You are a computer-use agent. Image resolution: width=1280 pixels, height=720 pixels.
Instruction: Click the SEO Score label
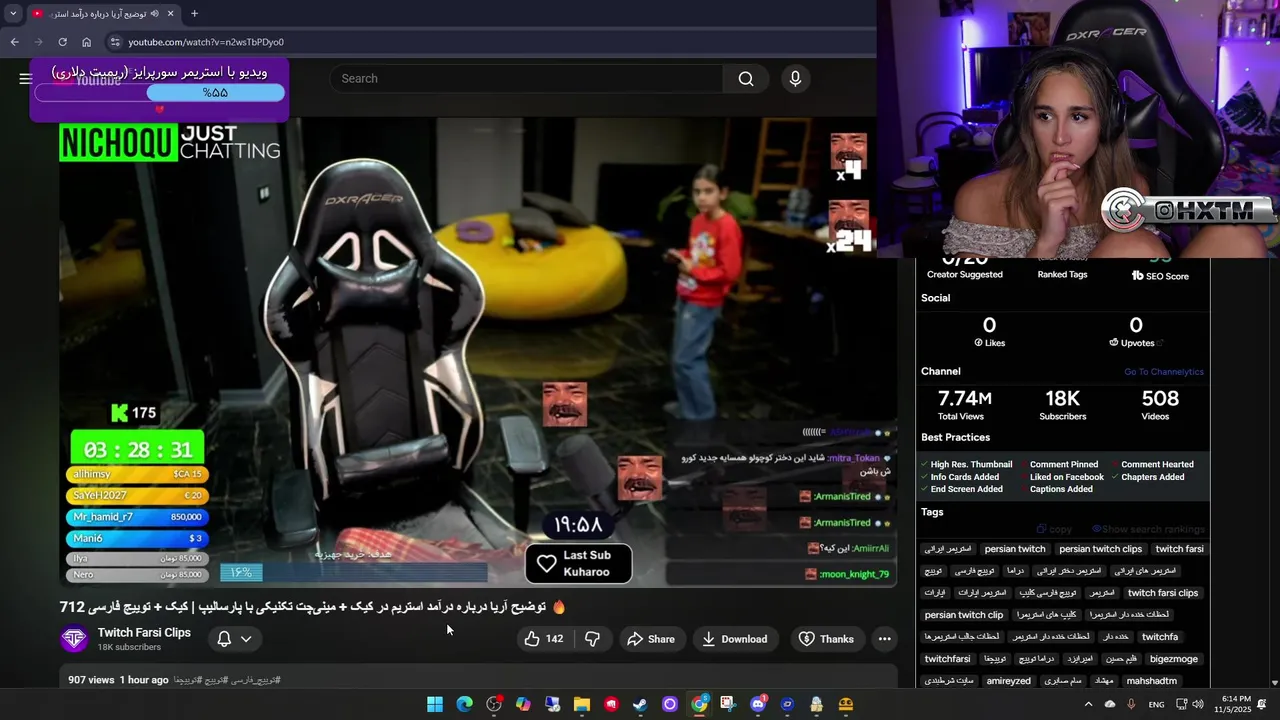(1166, 276)
